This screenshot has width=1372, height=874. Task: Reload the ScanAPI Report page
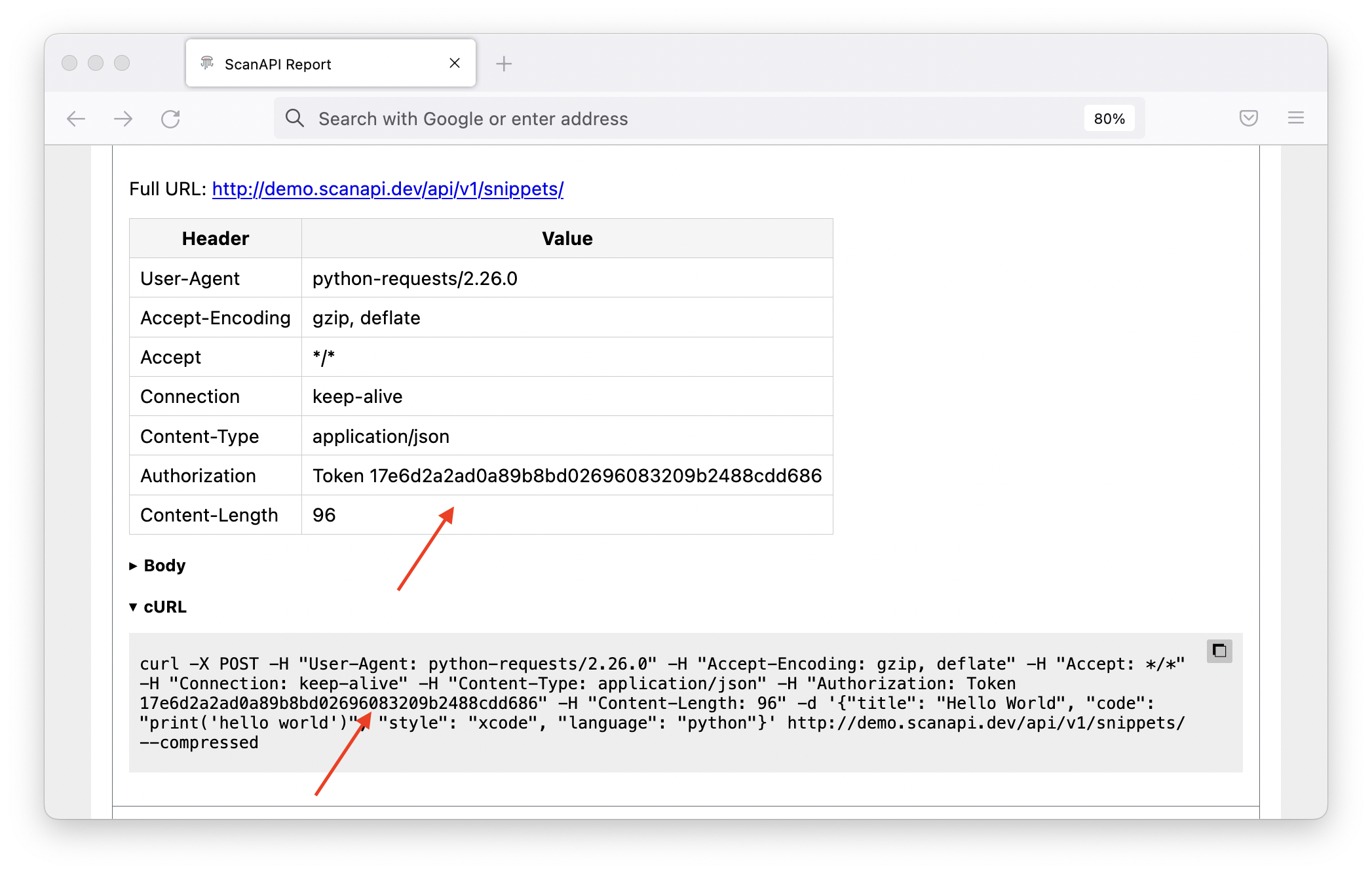pyautogui.click(x=171, y=118)
